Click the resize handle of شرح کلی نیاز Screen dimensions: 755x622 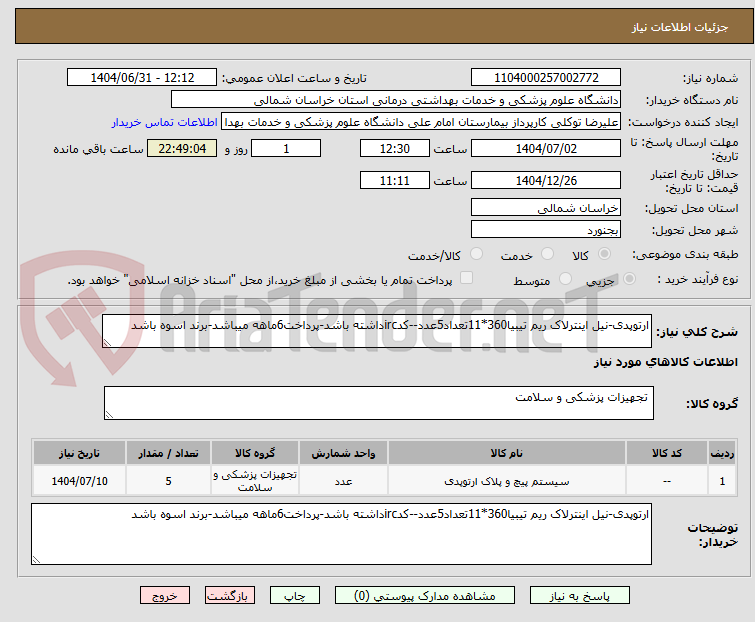click(107, 343)
